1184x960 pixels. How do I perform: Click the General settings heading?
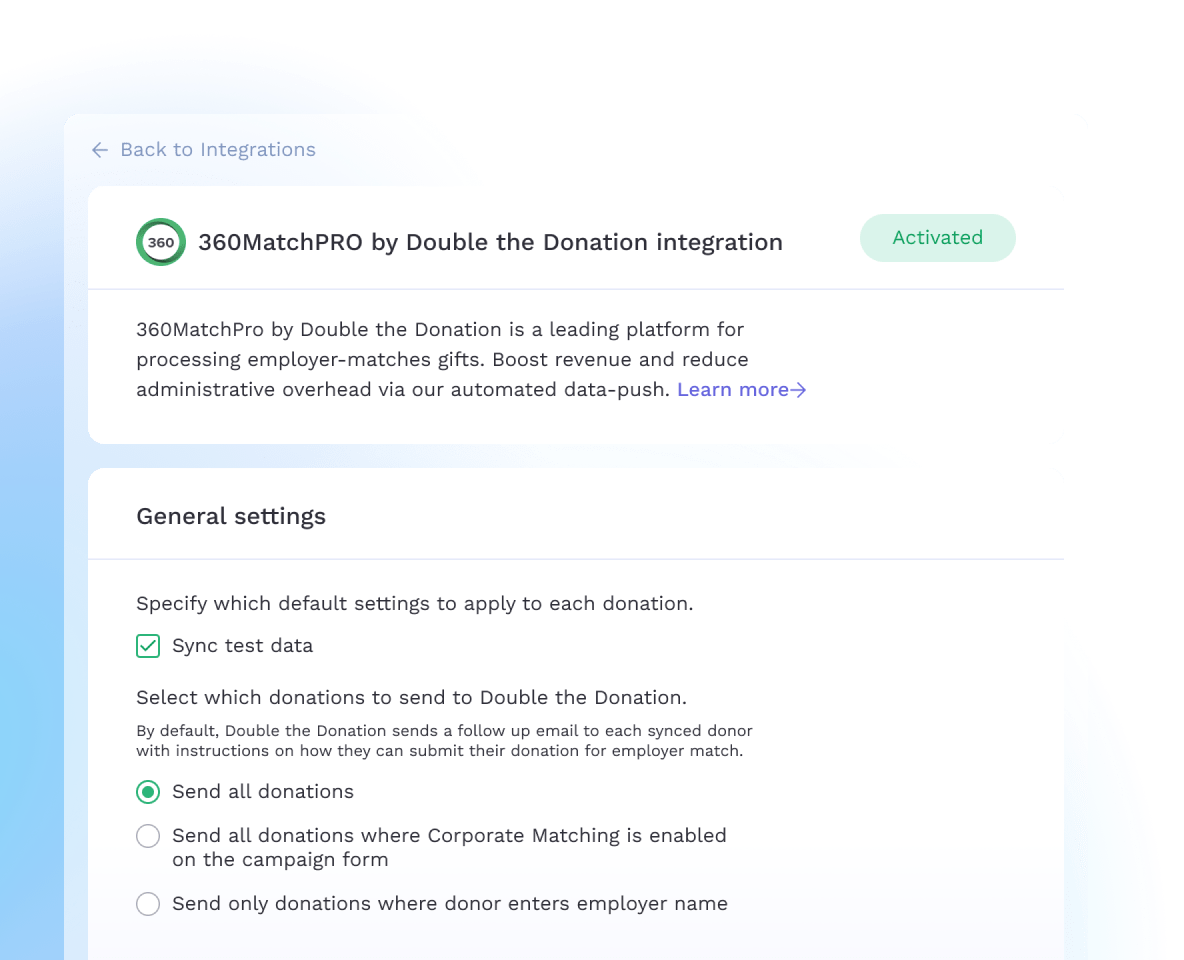coord(231,516)
